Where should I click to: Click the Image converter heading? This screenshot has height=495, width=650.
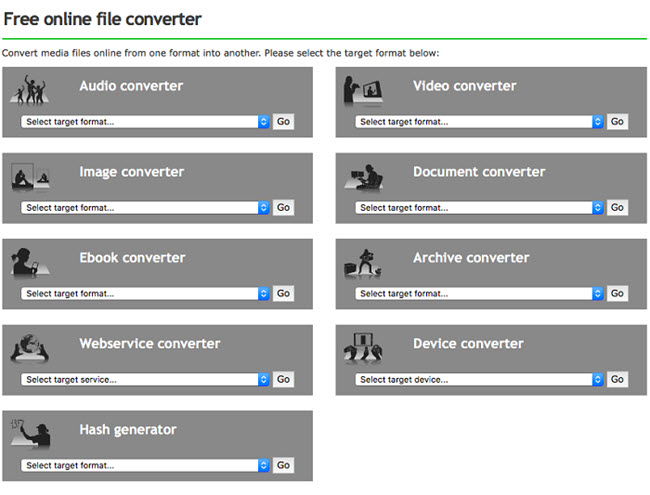tap(132, 172)
